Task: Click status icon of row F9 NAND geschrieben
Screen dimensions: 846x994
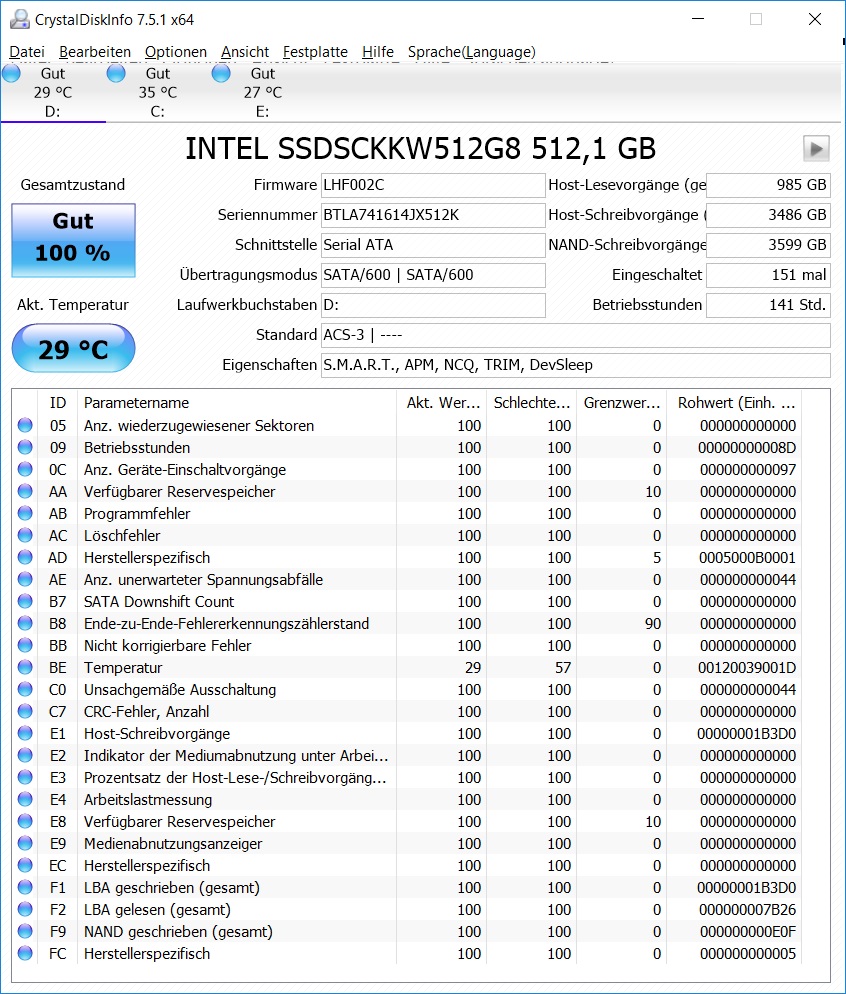Action: [25, 931]
